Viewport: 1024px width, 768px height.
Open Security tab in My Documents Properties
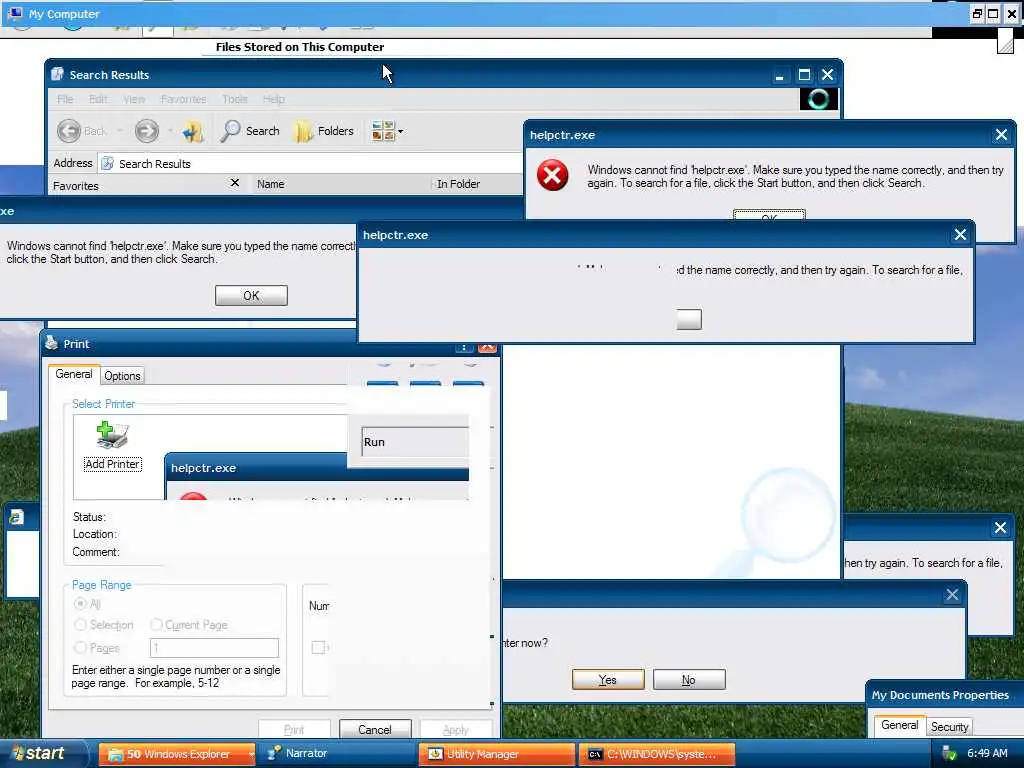coord(950,727)
